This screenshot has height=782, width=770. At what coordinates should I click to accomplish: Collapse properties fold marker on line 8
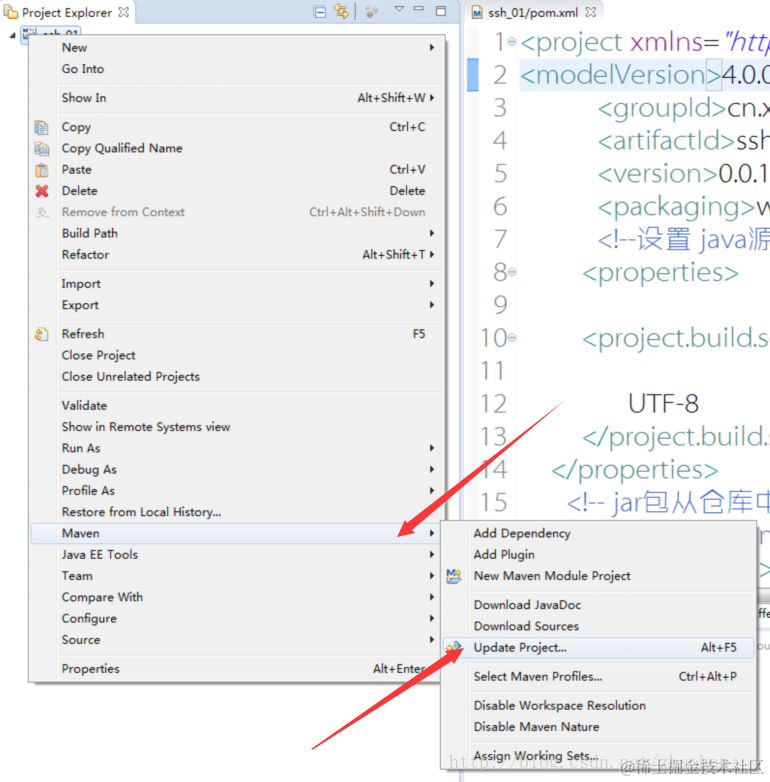point(512,272)
